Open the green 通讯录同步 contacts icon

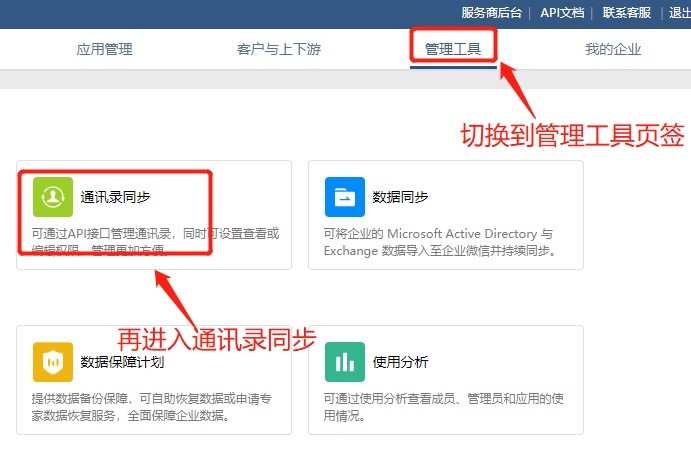pyautogui.click(x=53, y=197)
